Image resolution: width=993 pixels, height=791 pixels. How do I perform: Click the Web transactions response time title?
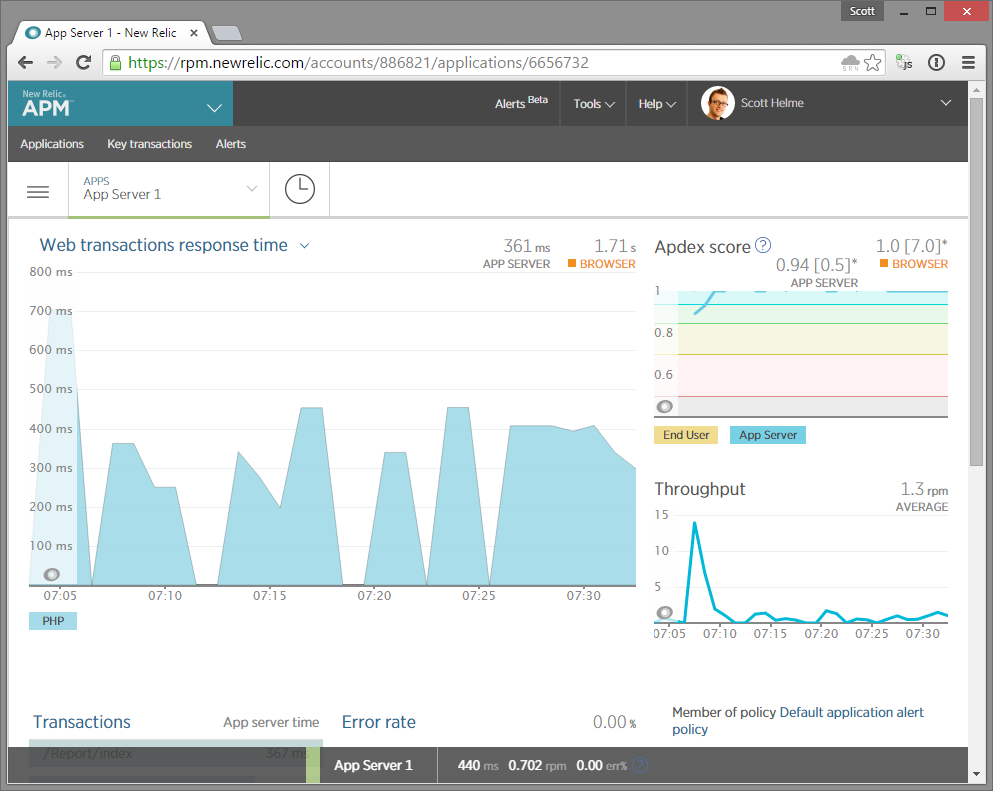(163, 245)
